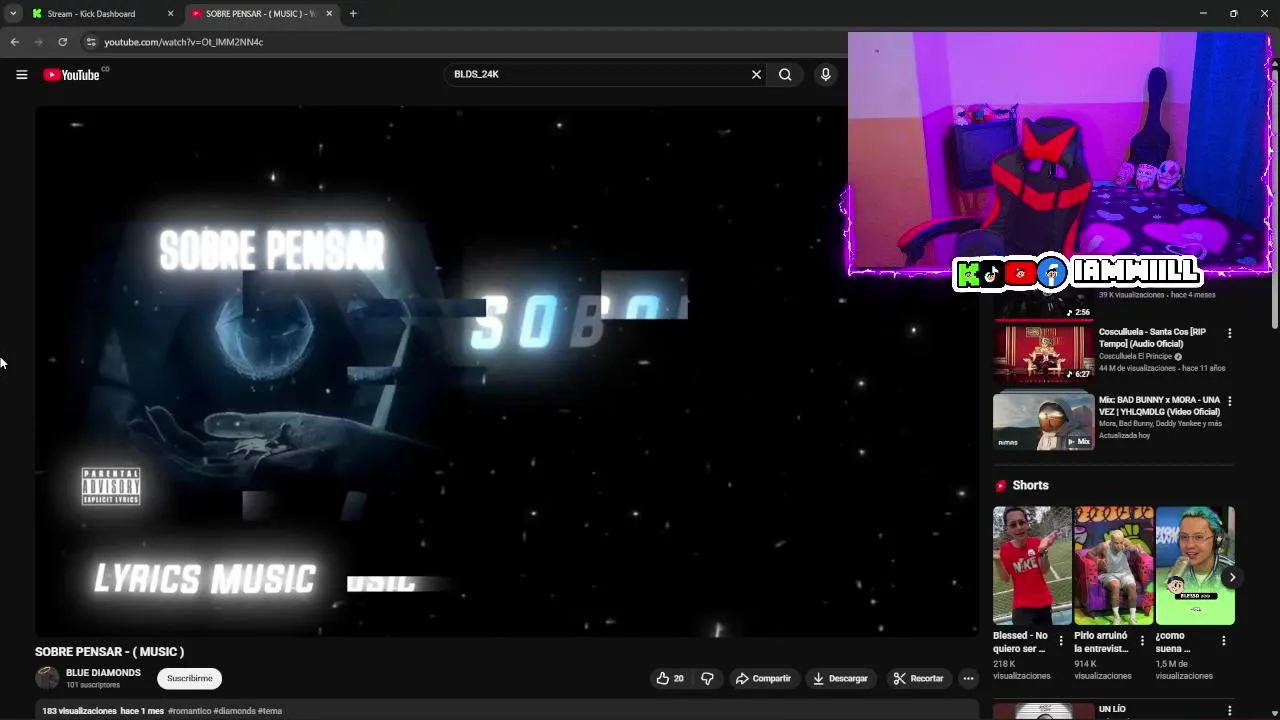Dislike the video with thumbs down
Screen dimensions: 1280x720
coord(707,678)
